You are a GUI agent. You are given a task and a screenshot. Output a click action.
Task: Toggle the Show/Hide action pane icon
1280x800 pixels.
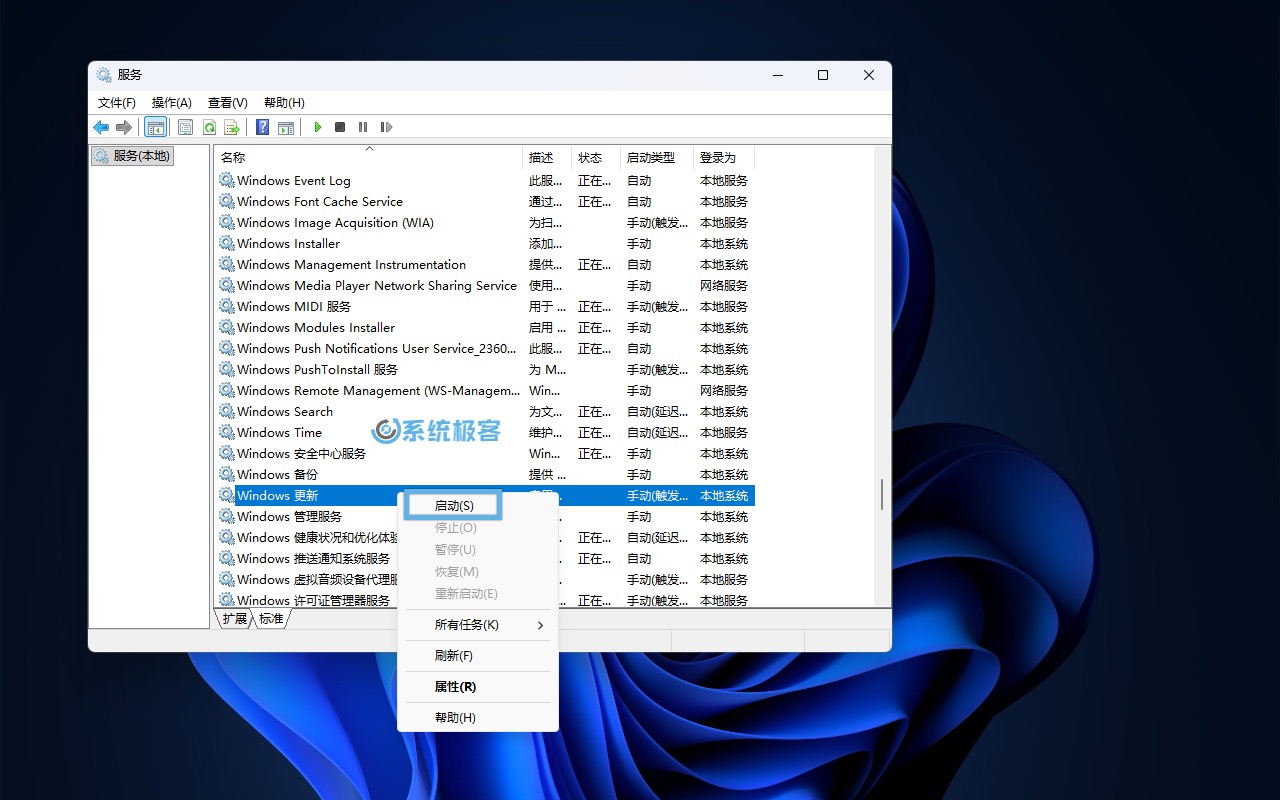point(286,127)
